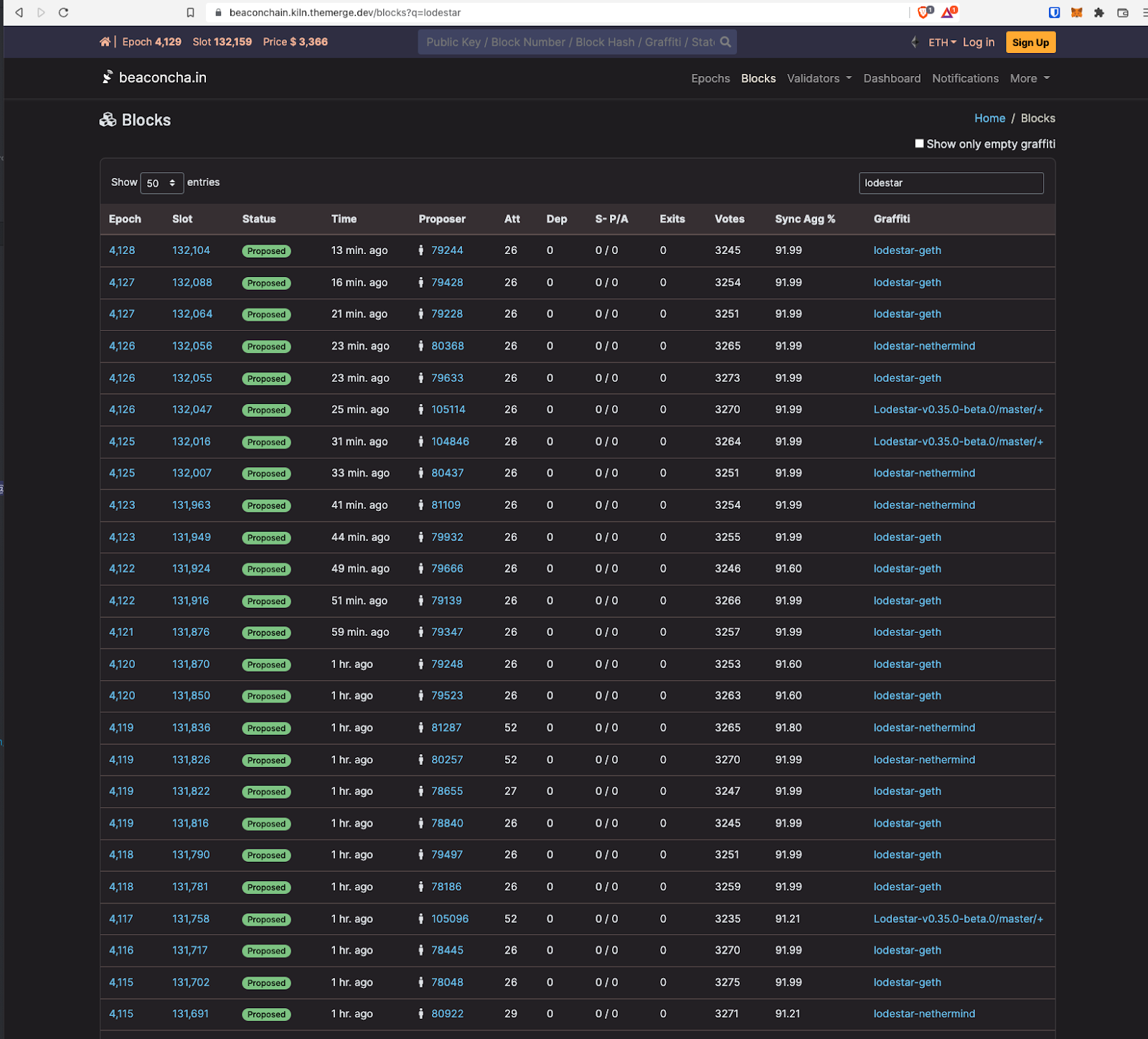Viewport: 1148px width, 1039px height.
Task: Open the Bitwarden shield extension icon
Action: pos(1054,12)
